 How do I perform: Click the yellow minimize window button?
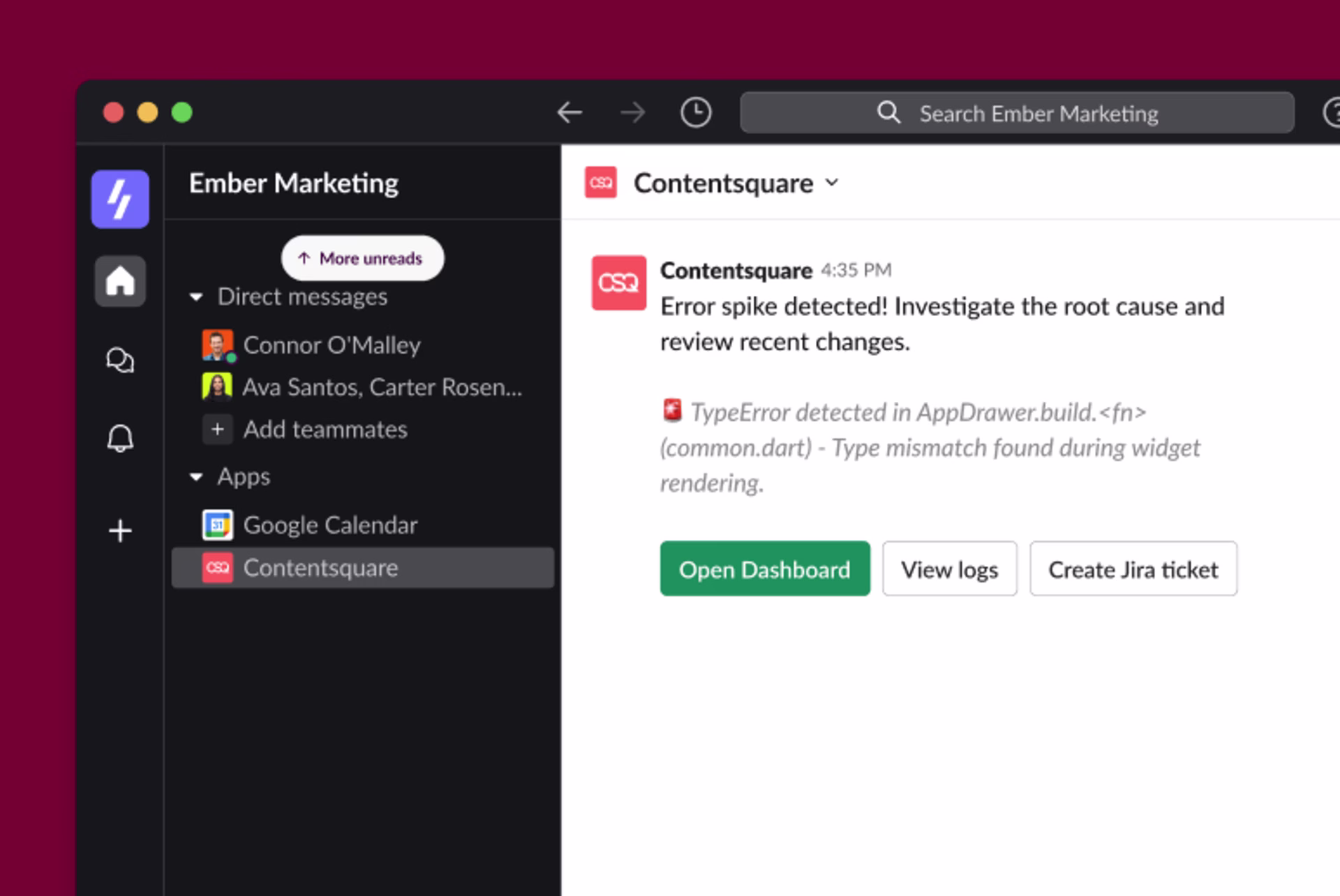click(147, 112)
